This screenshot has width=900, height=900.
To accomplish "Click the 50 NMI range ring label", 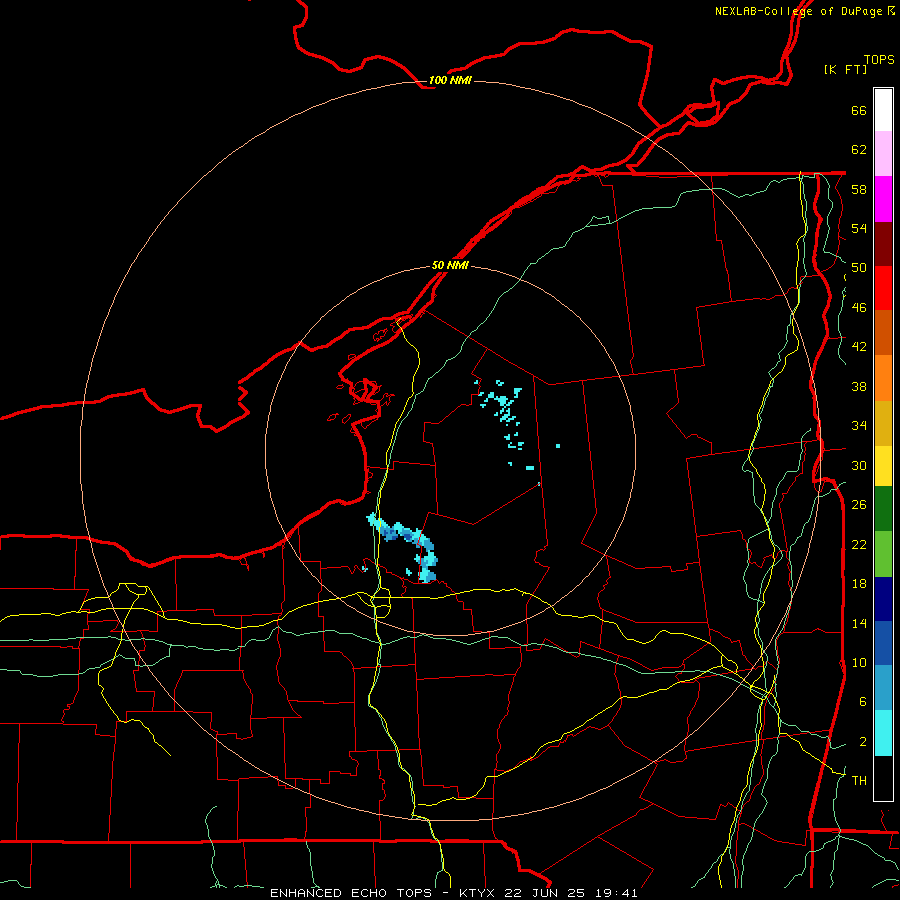I will [450, 265].
